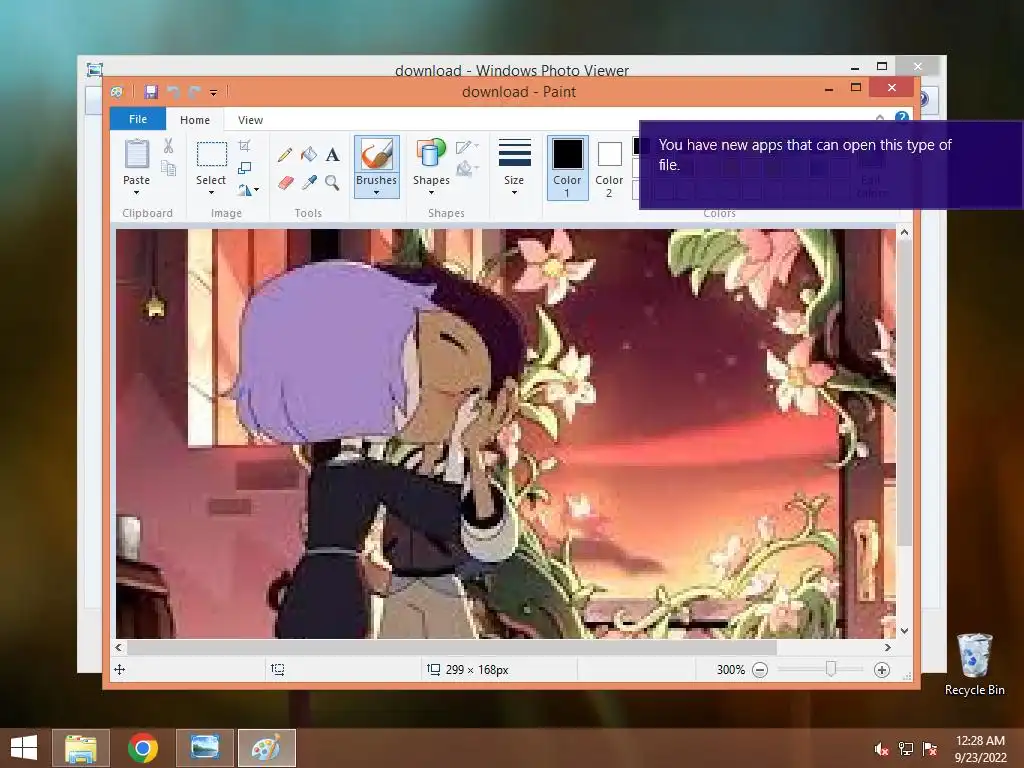Viewport: 1024px width, 768px height.
Task: Maximize the Windows Photo Viewer window
Action: (882, 66)
